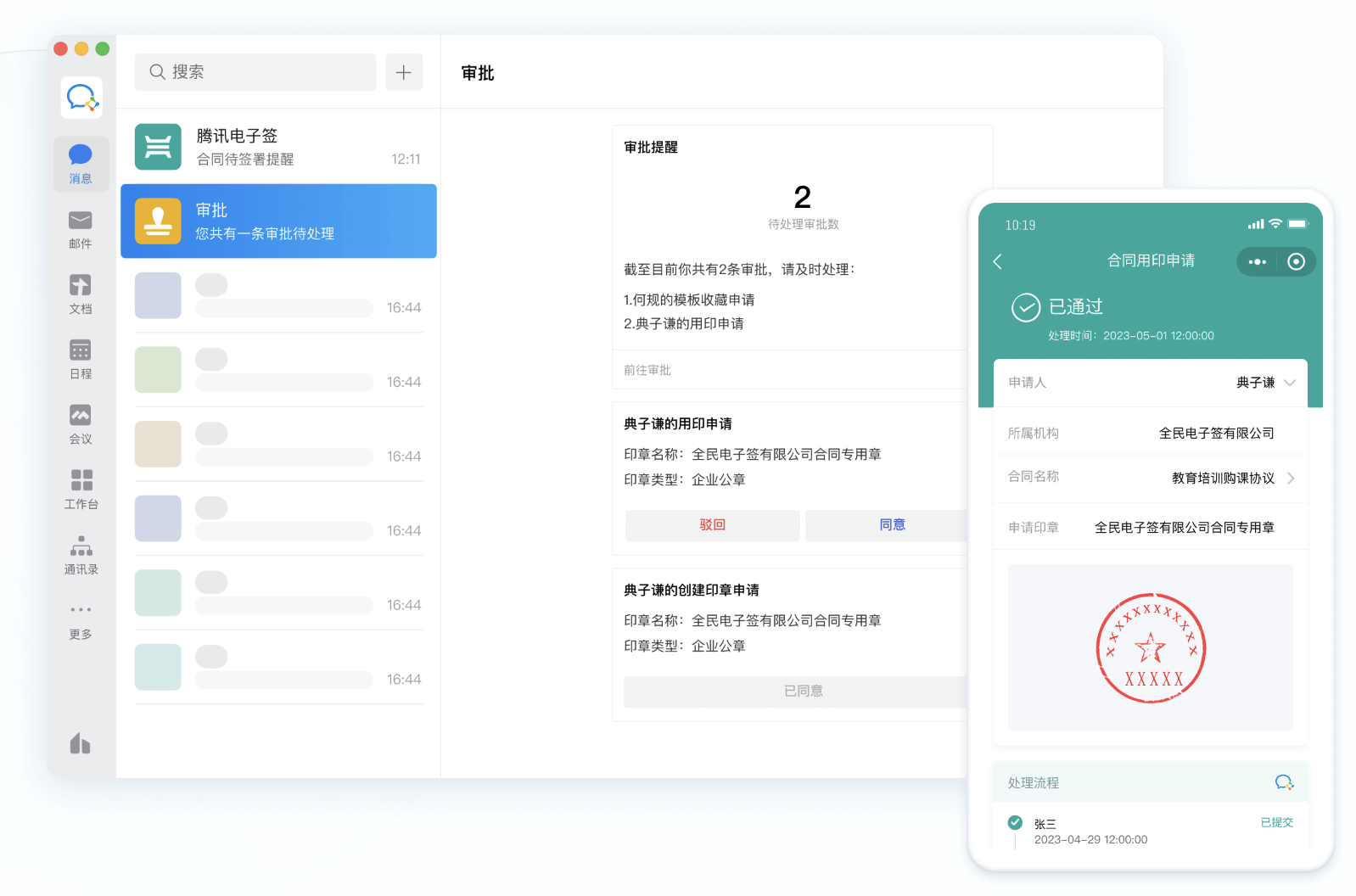Open the 工作台 workbench section
1356x896 pixels.
(x=81, y=490)
